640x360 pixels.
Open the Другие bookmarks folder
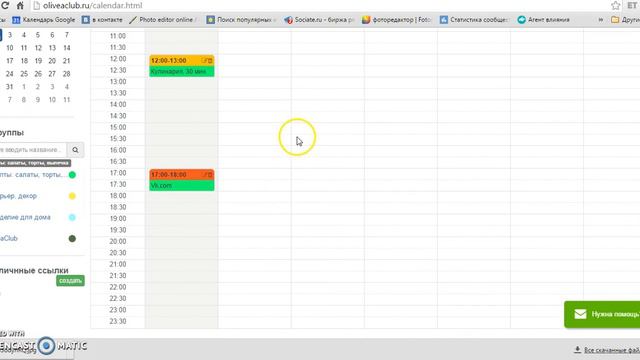(x=625, y=20)
